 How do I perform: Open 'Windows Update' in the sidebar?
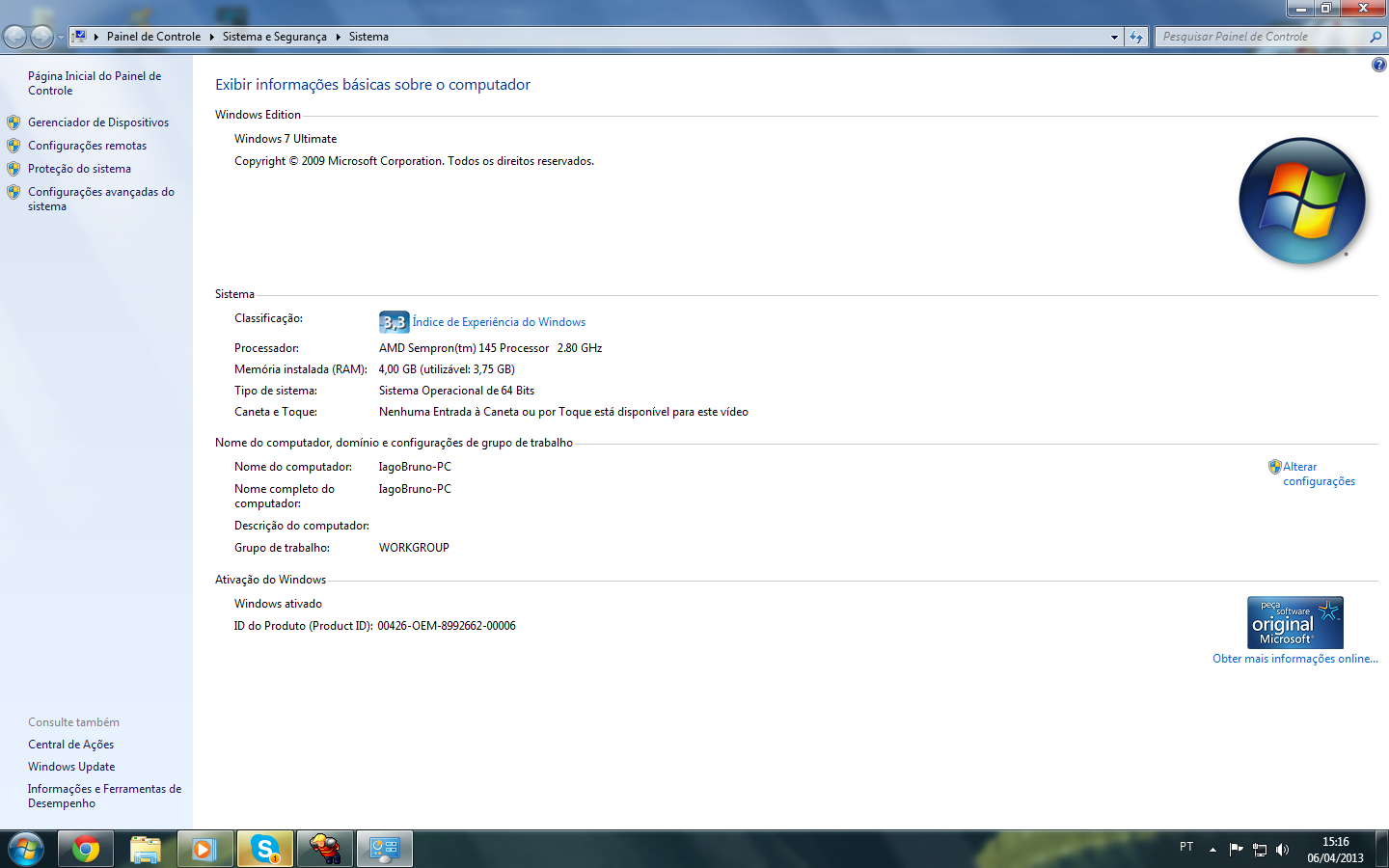tap(71, 767)
